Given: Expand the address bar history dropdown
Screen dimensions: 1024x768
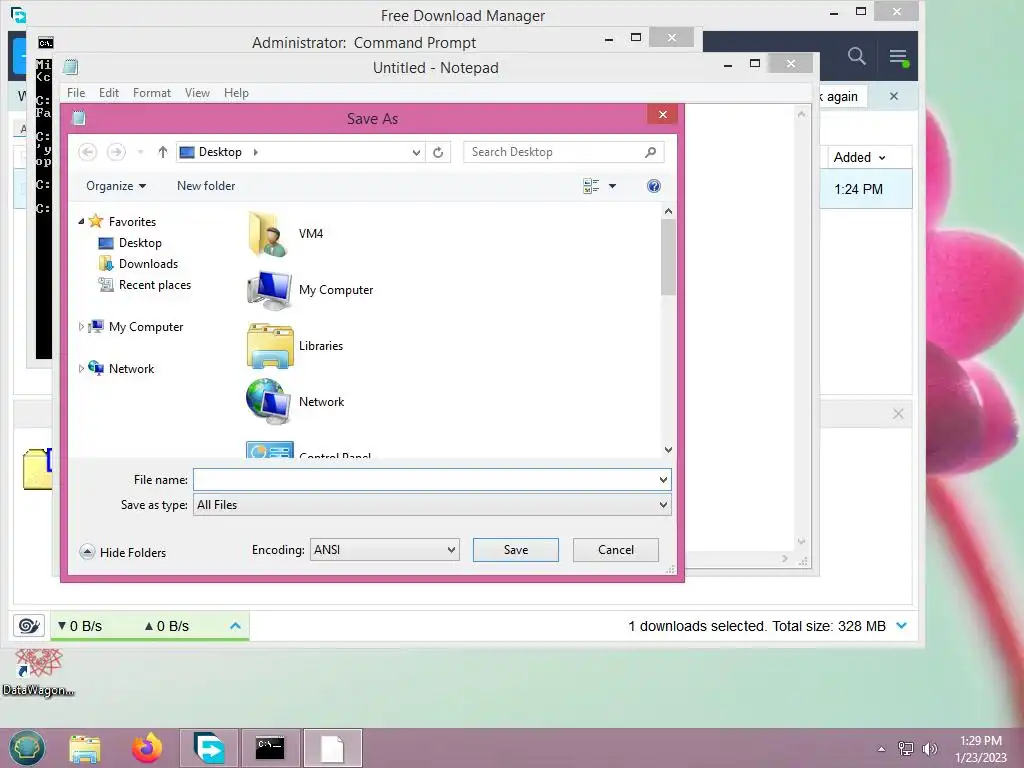Looking at the screenshot, I should coord(416,153).
